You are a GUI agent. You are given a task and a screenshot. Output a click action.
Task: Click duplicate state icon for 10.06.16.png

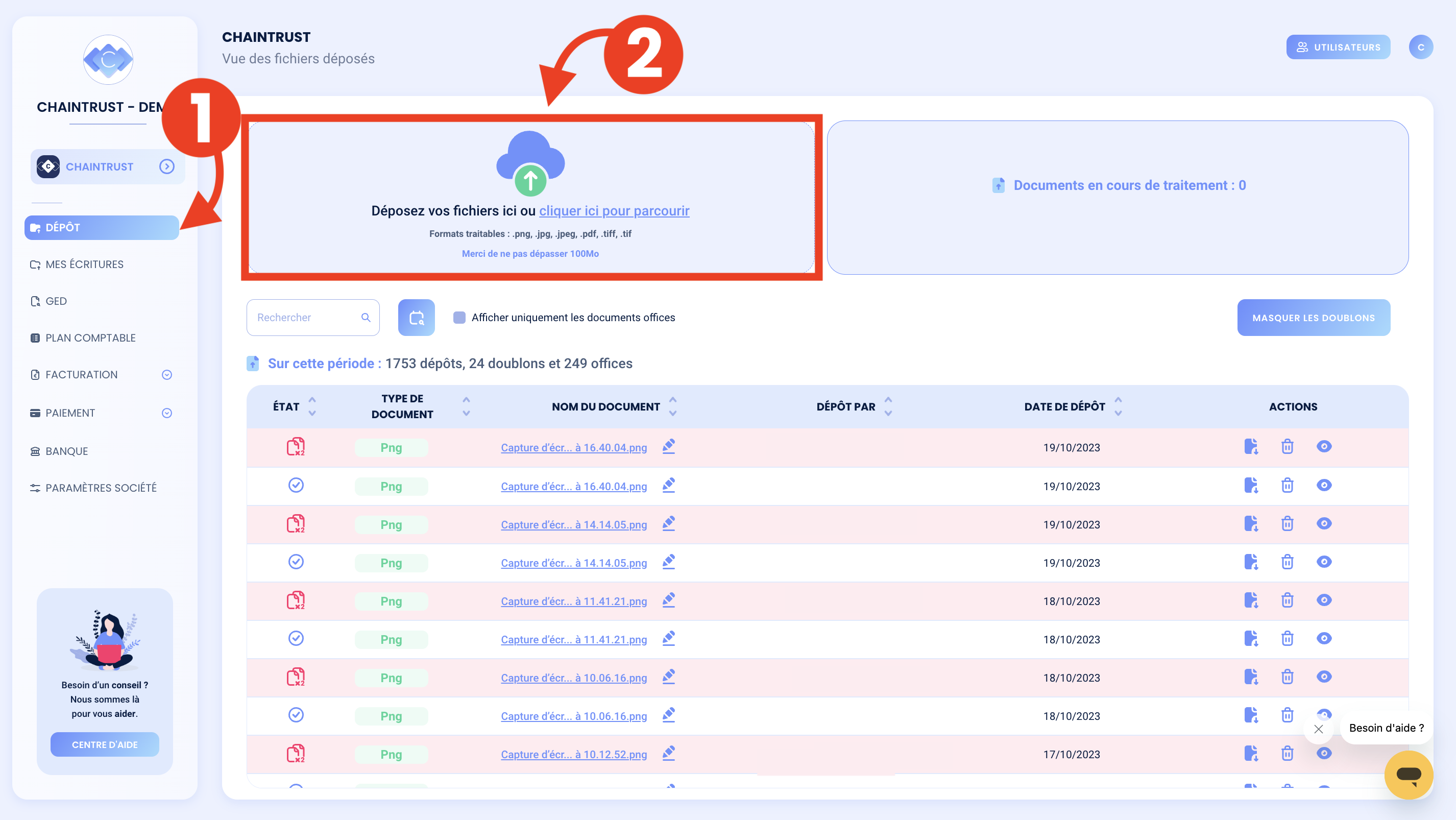pyautogui.click(x=296, y=677)
